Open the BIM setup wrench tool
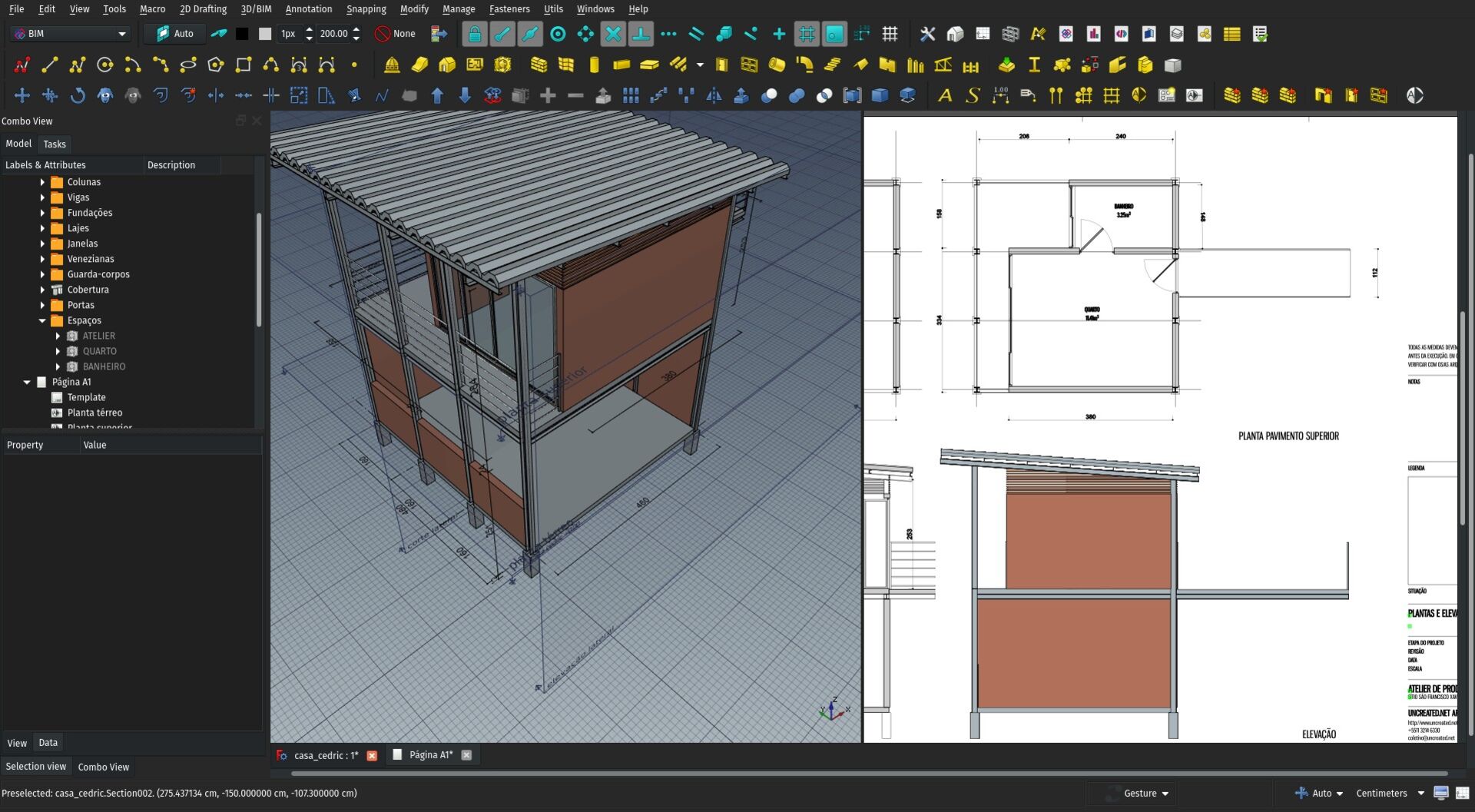This screenshot has width=1475, height=812. tap(927, 34)
